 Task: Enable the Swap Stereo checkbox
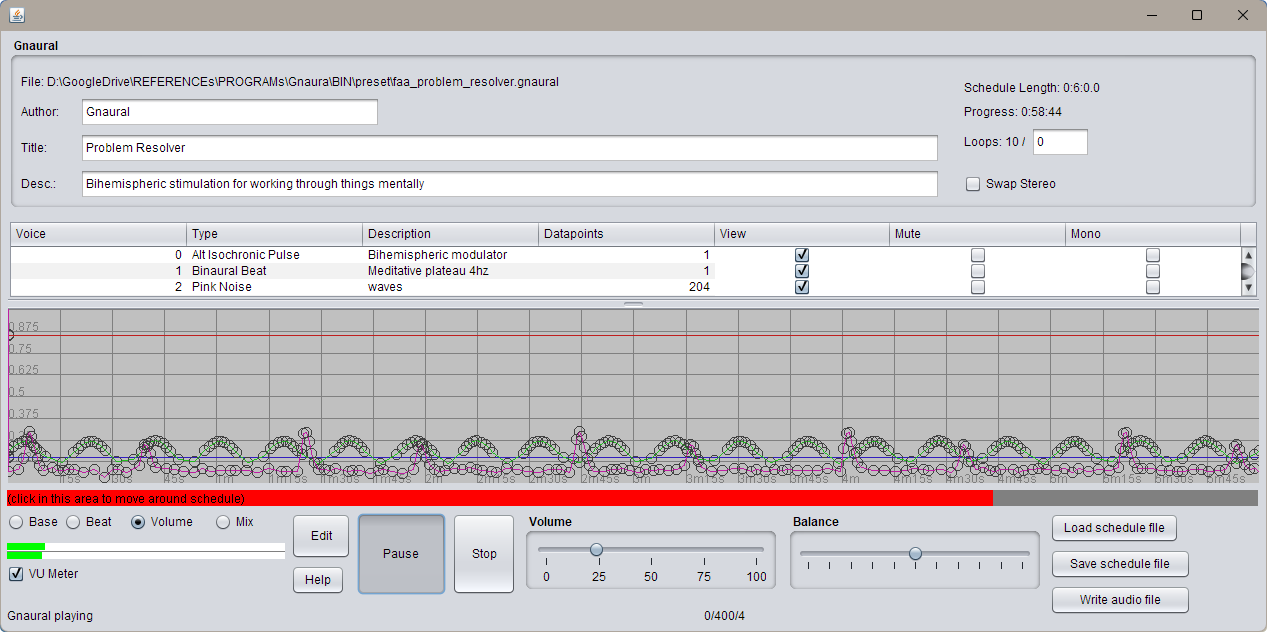(x=973, y=184)
